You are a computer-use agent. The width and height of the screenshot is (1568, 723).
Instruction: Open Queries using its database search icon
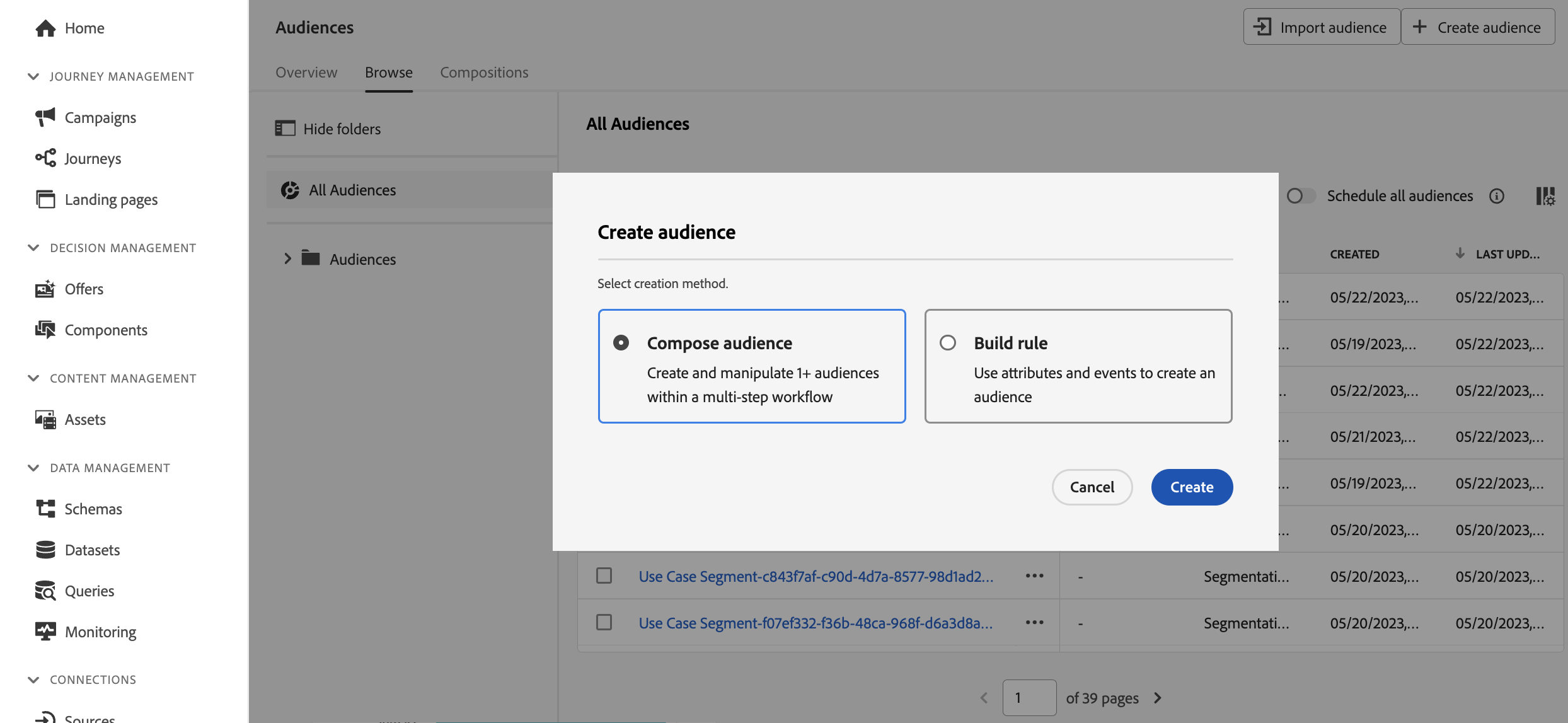(45, 591)
